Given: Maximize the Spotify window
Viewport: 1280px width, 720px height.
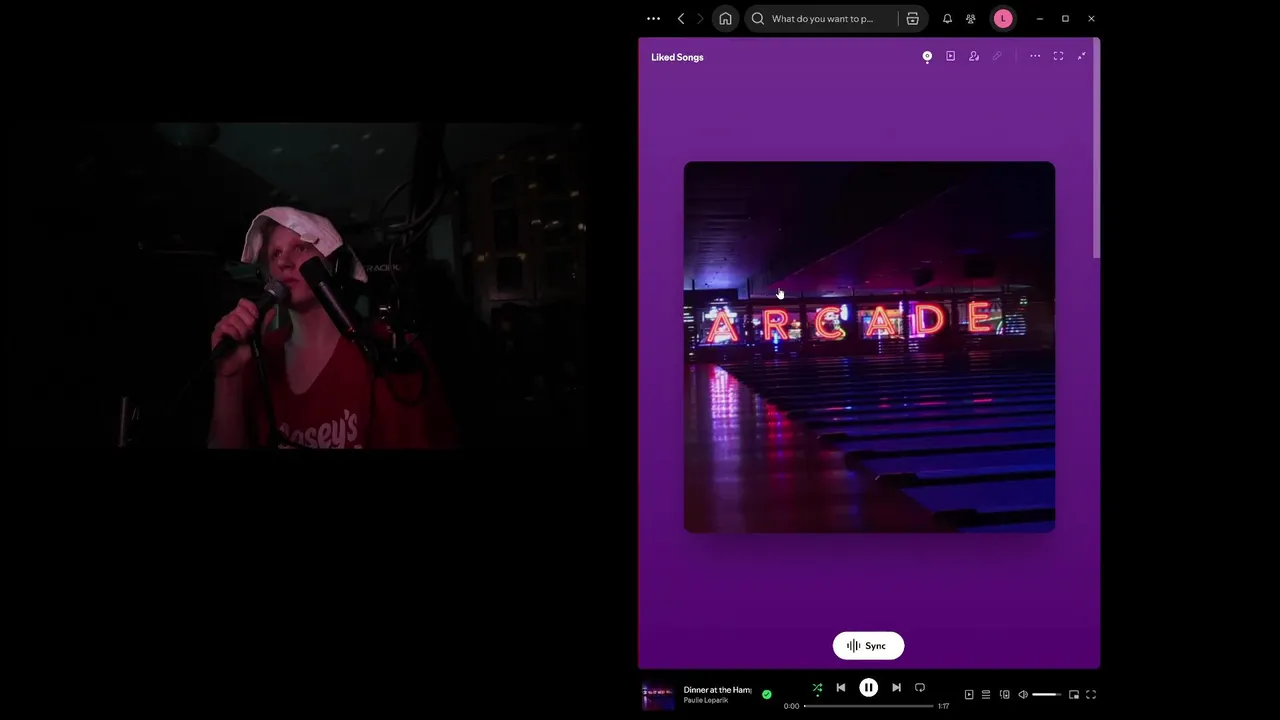Looking at the screenshot, I should [1065, 18].
